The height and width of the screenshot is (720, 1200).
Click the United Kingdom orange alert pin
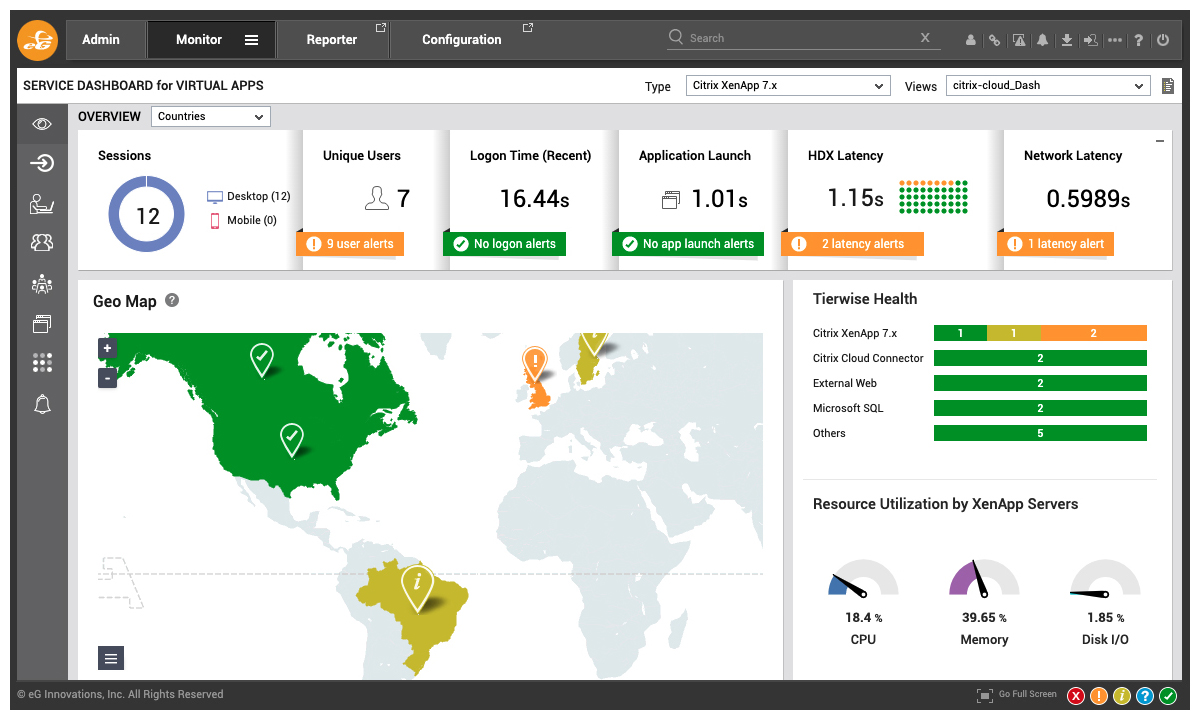click(536, 364)
